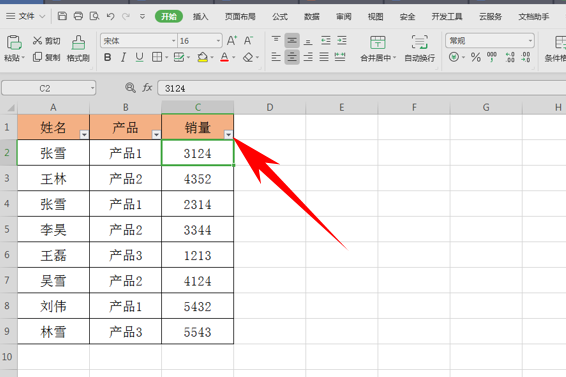This screenshot has width=566, height=377.
Task: Click the formula bar showing 3124
Action: click(x=362, y=88)
